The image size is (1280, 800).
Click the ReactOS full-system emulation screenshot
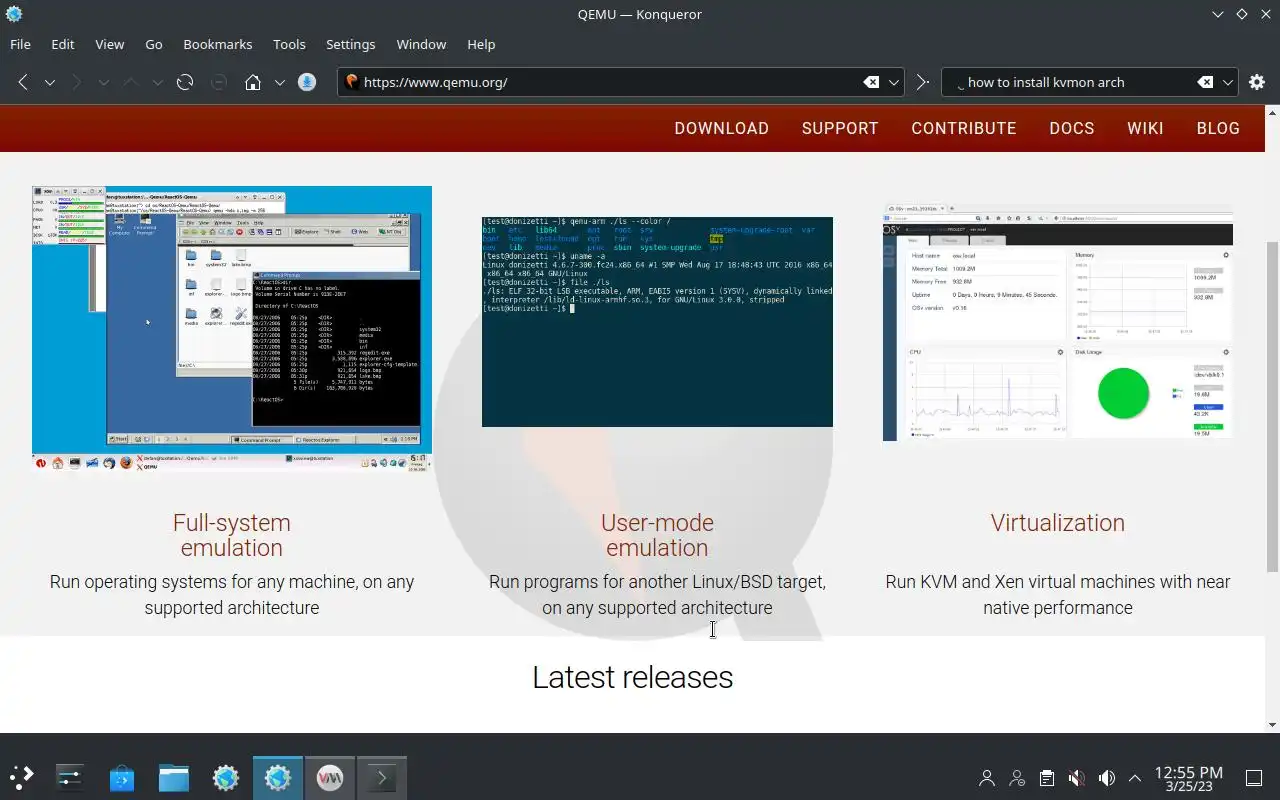232,328
